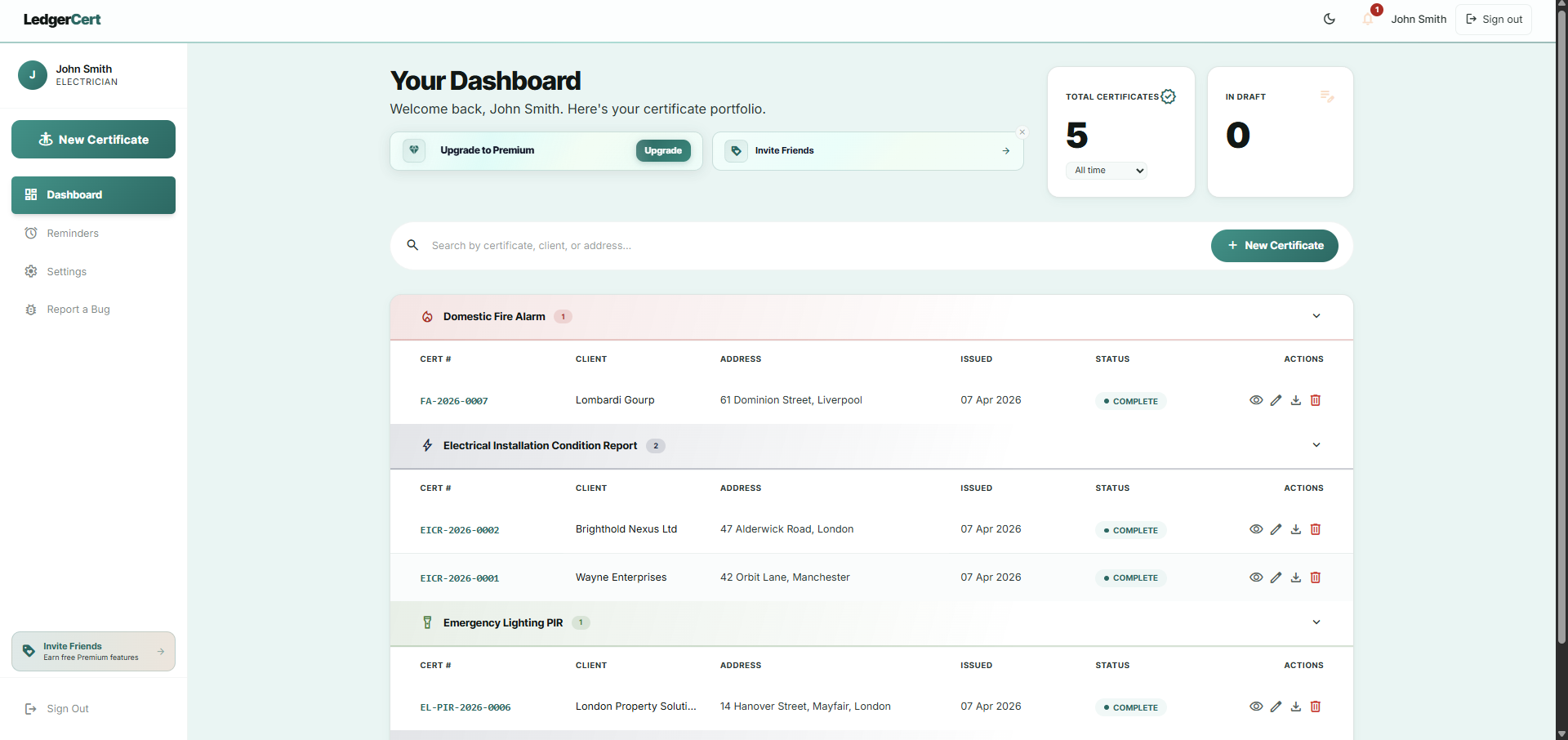Toggle dark mode using the moon icon
The height and width of the screenshot is (740, 1568).
[x=1330, y=18]
